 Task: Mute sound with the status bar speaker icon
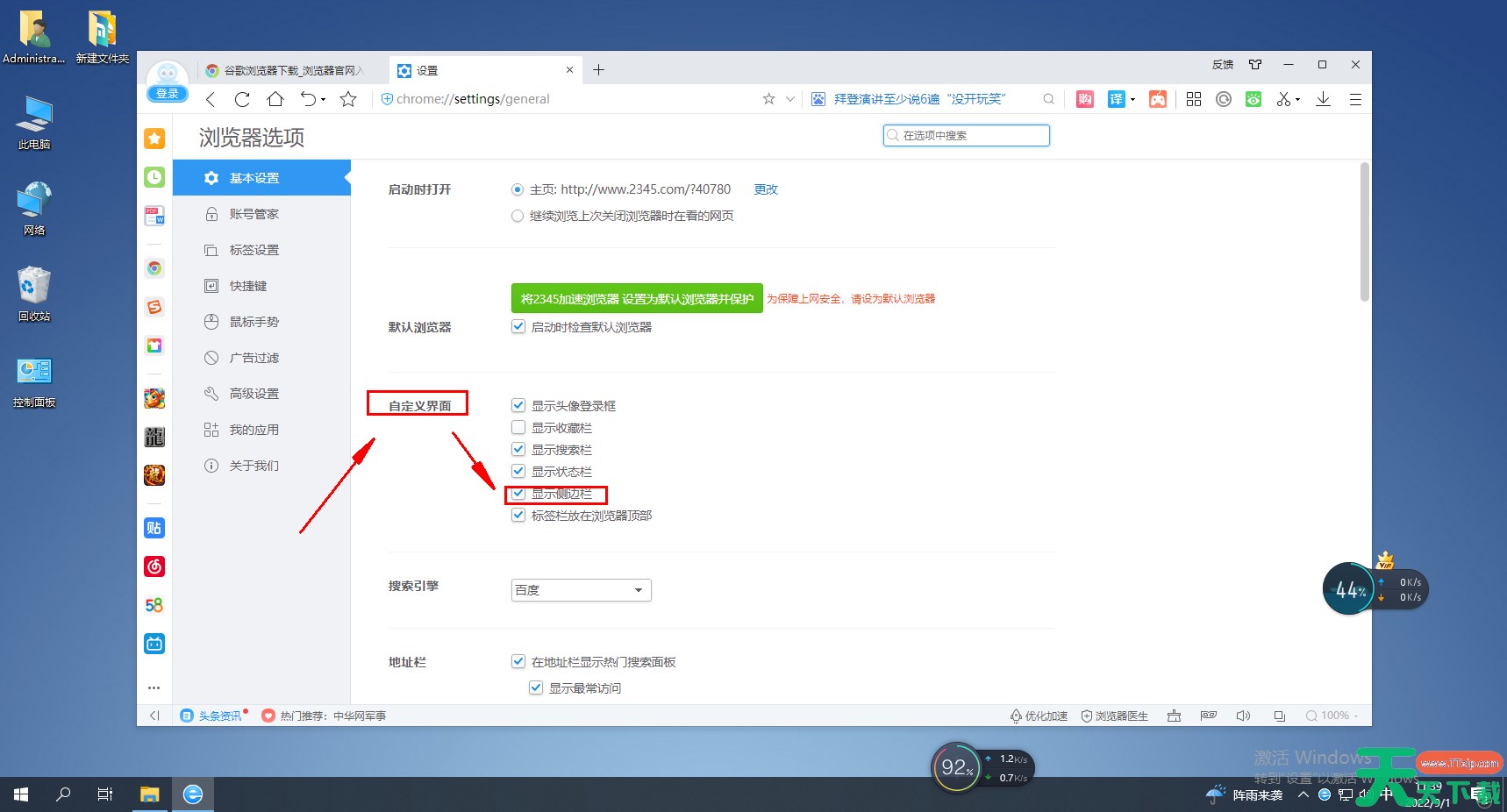(1243, 716)
